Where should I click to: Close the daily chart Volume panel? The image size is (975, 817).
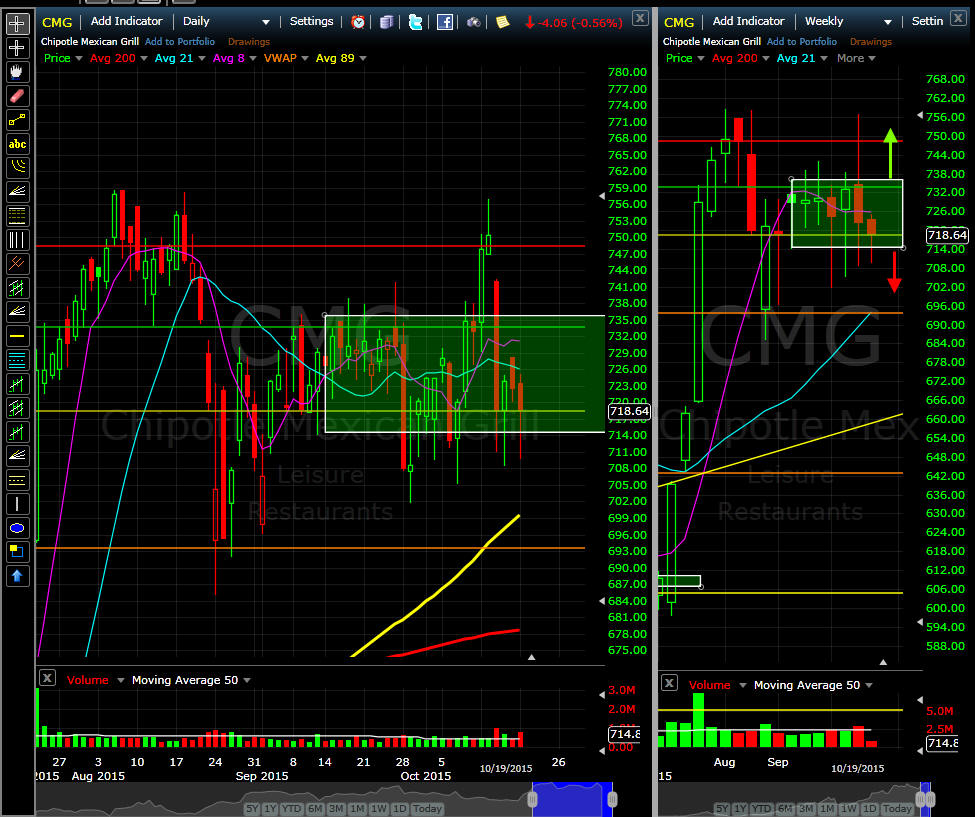47,678
